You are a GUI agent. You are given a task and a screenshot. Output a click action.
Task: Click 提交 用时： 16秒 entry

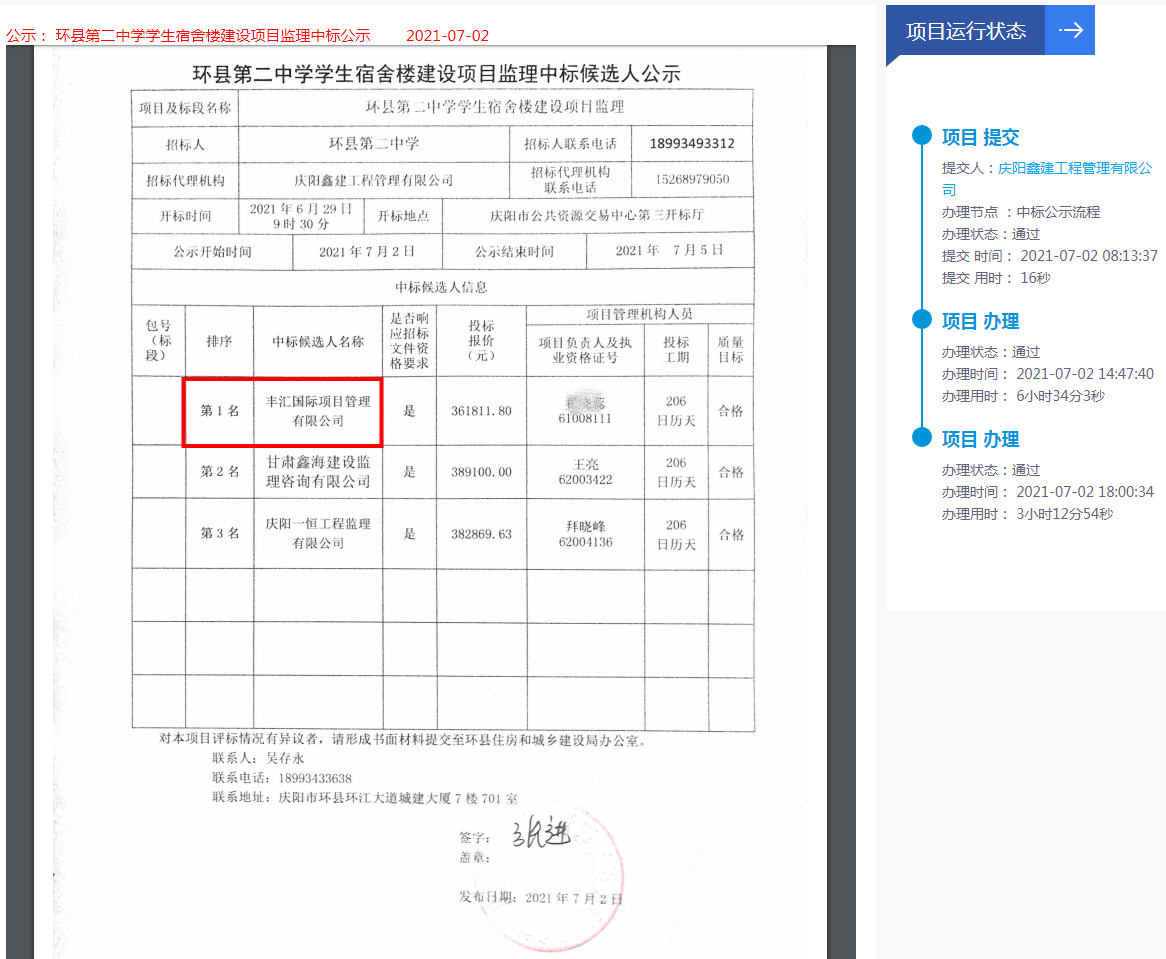(996, 278)
